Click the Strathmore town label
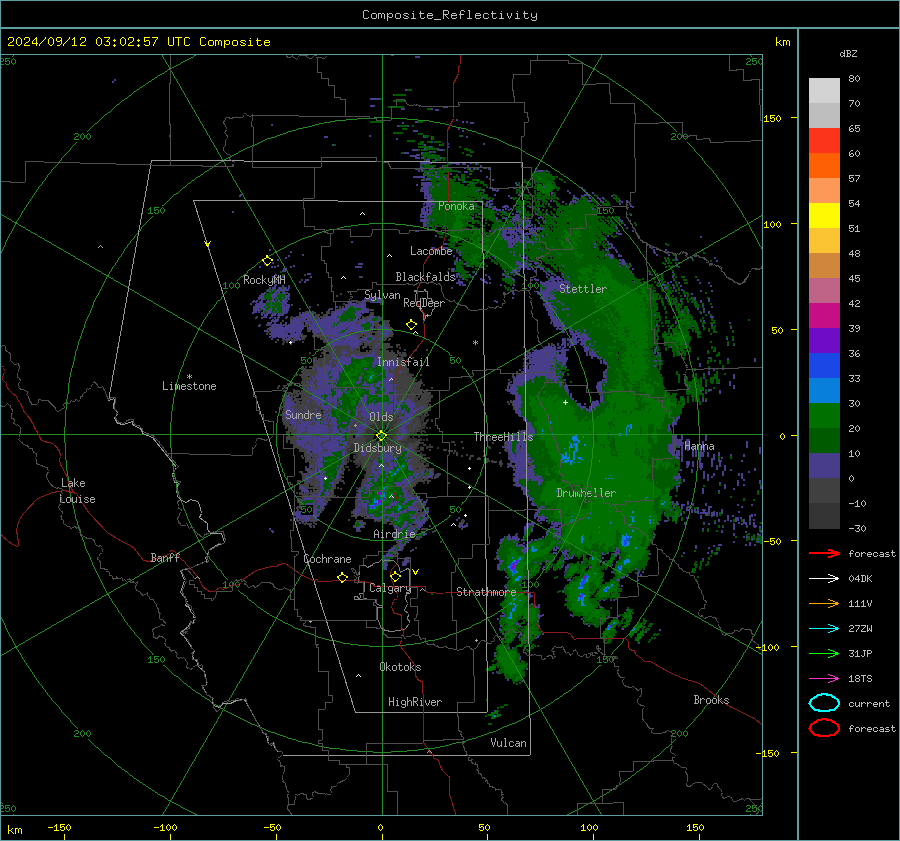This screenshot has height=841, width=900. pyautogui.click(x=486, y=592)
